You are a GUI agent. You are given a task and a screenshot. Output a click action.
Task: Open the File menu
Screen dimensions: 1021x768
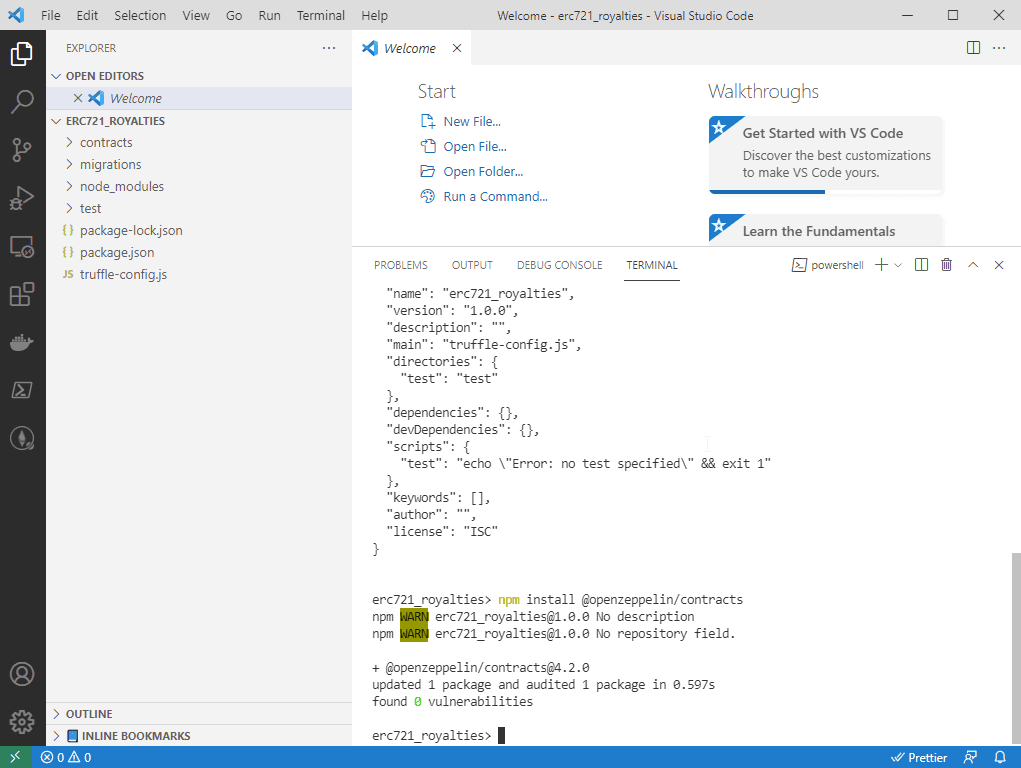point(50,15)
